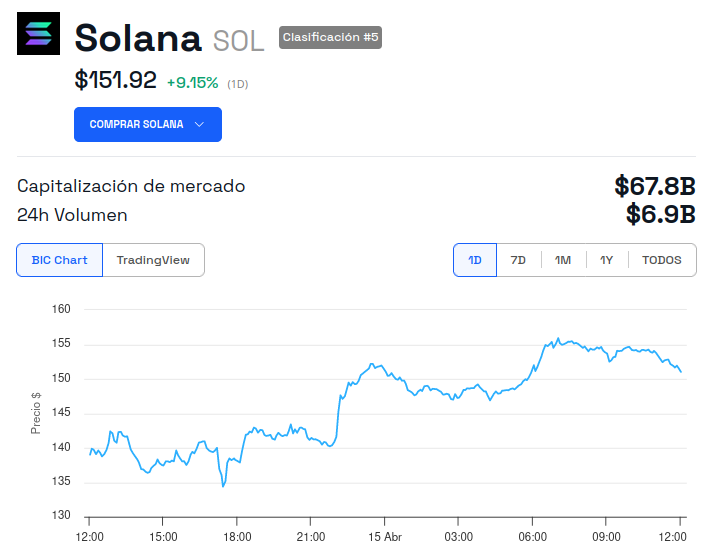Choose the 1Y time range
This screenshot has width=715, height=550.
(x=606, y=260)
